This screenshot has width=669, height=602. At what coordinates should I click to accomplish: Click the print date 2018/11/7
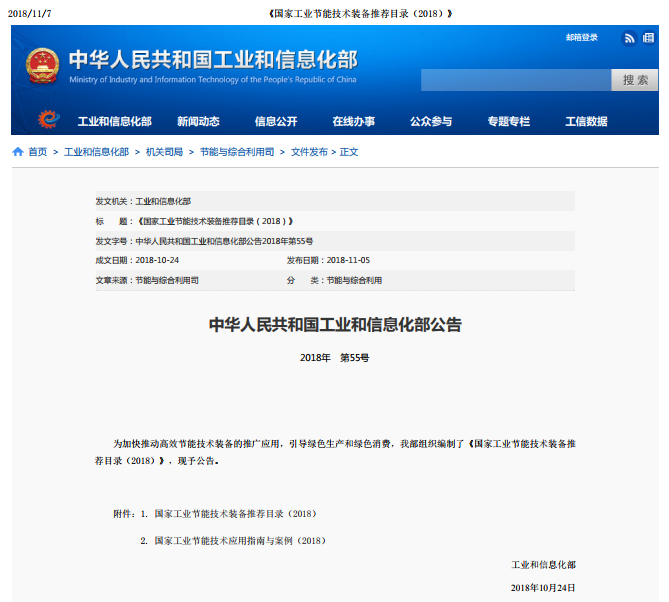tap(29, 14)
